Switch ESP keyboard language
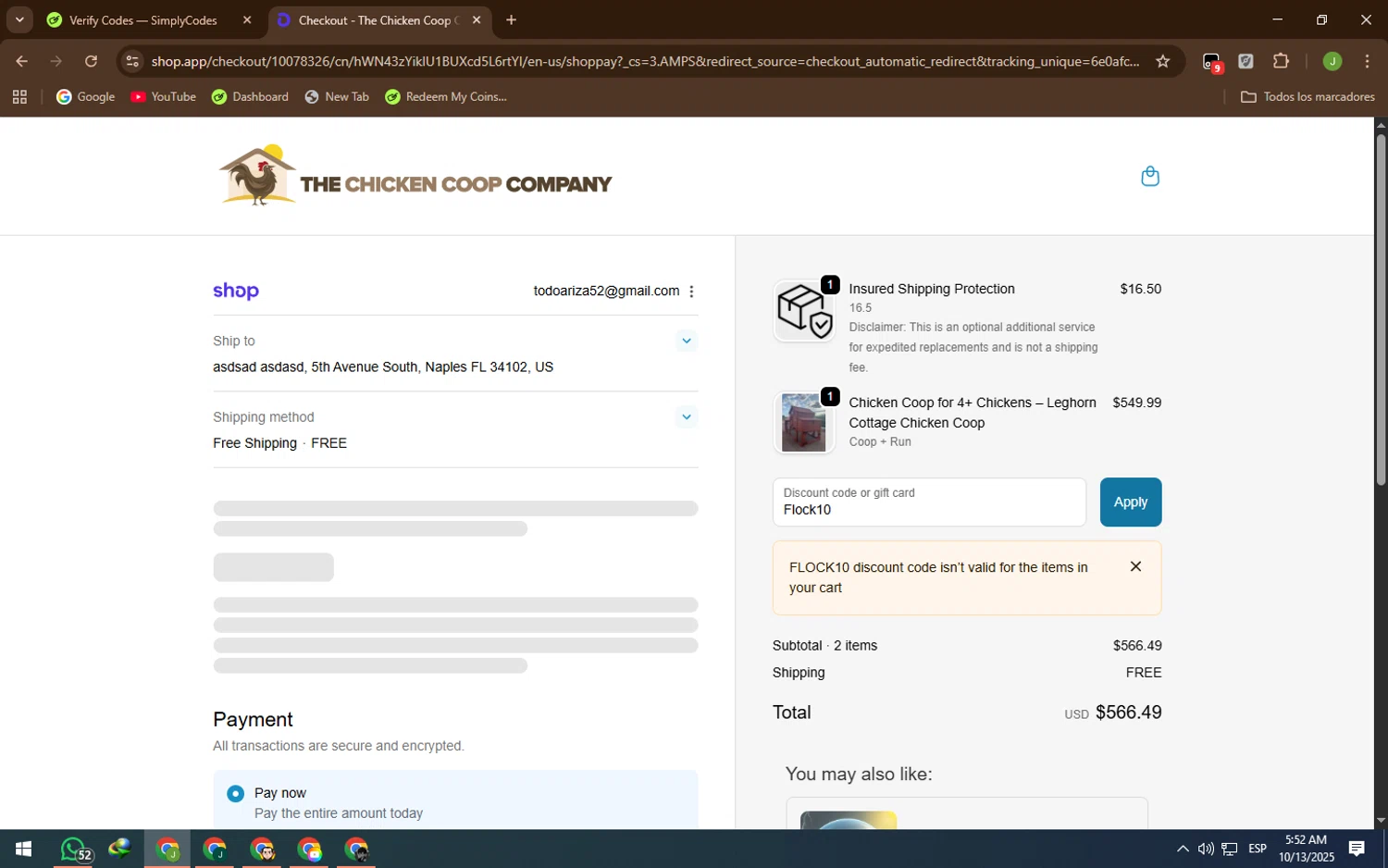 [1258, 849]
